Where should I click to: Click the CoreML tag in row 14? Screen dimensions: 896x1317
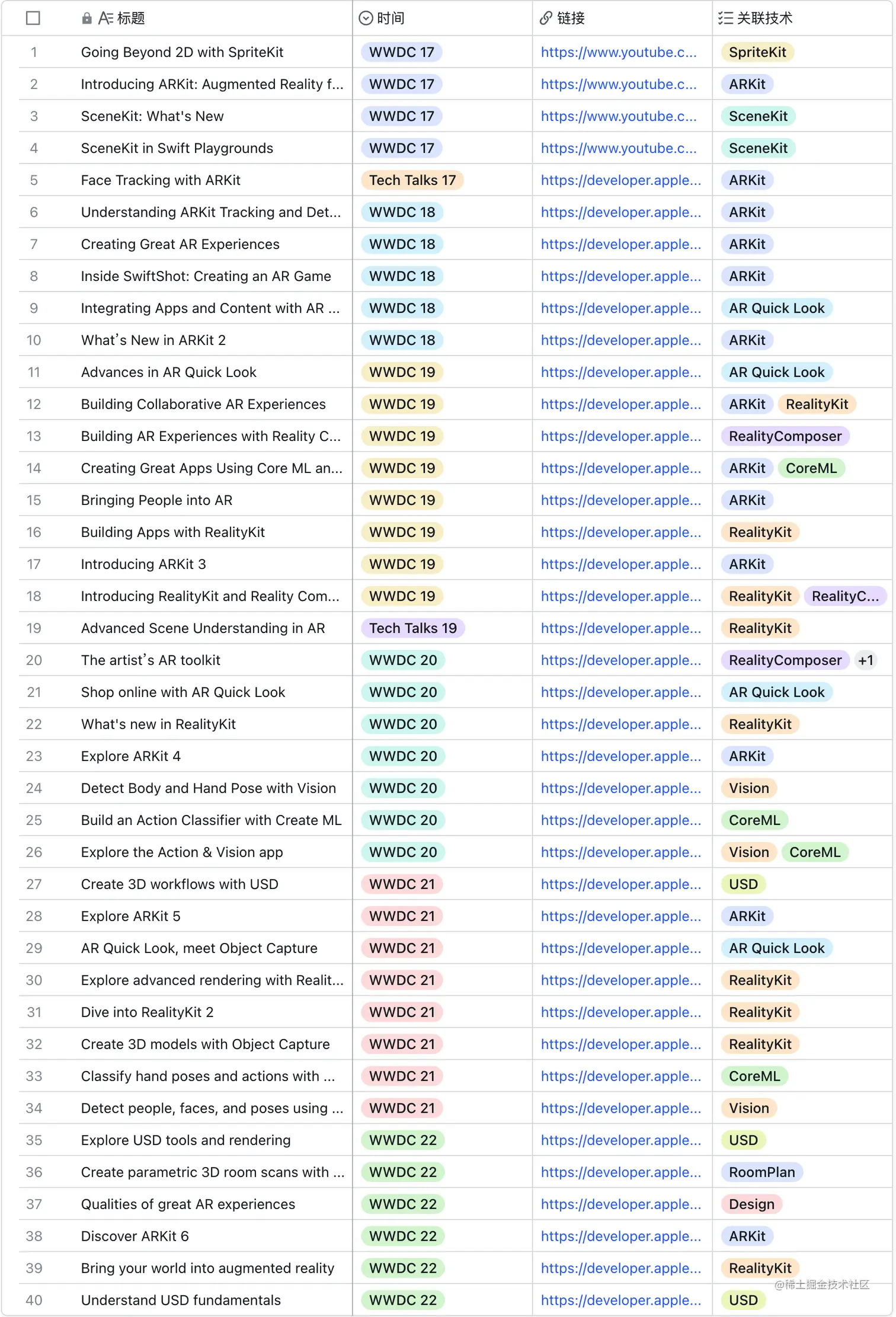[x=811, y=468]
